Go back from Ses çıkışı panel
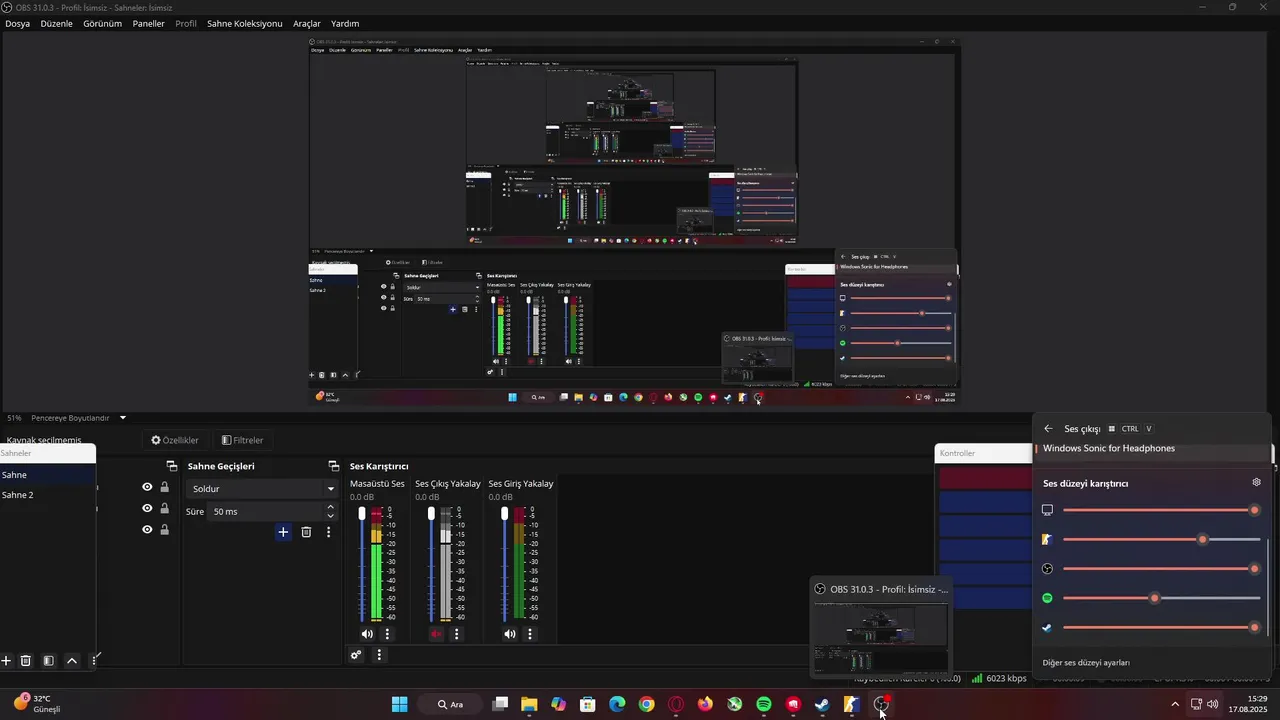Image resolution: width=1280 pixels, height=720 pixels. click(1048, 429)
